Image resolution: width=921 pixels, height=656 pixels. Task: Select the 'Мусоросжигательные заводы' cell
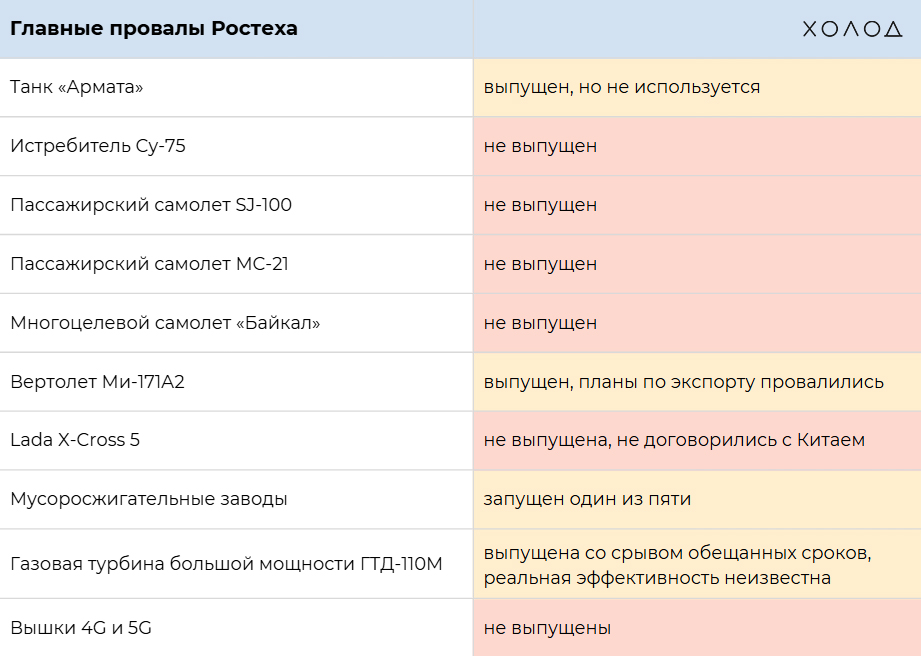pyautogui.click(x=149, y=499)
